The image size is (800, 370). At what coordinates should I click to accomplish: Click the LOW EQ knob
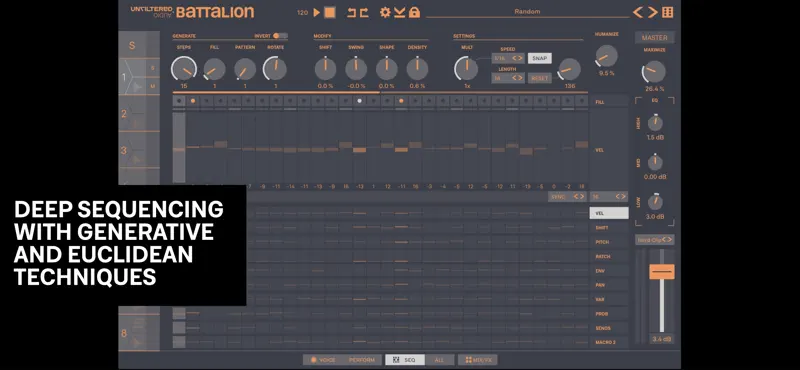(x=655, y=202)
